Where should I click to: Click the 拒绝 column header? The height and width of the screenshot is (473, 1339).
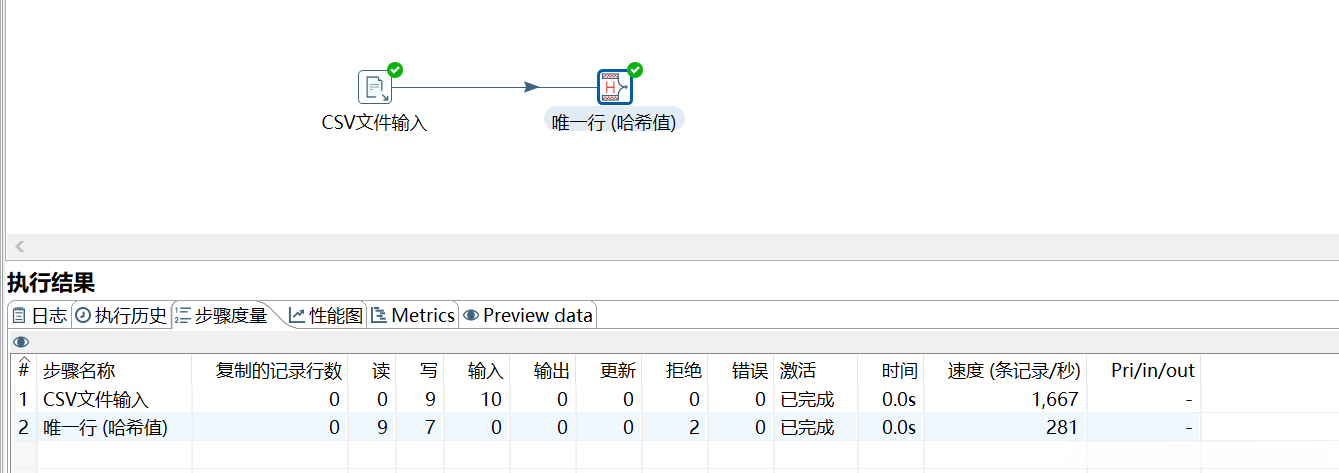(684, 371)
